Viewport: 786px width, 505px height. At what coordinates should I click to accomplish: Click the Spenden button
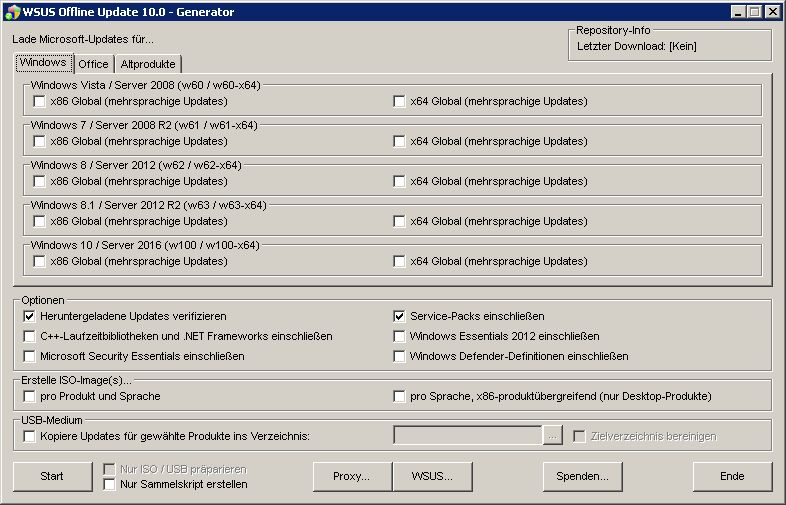coord(582,476)
